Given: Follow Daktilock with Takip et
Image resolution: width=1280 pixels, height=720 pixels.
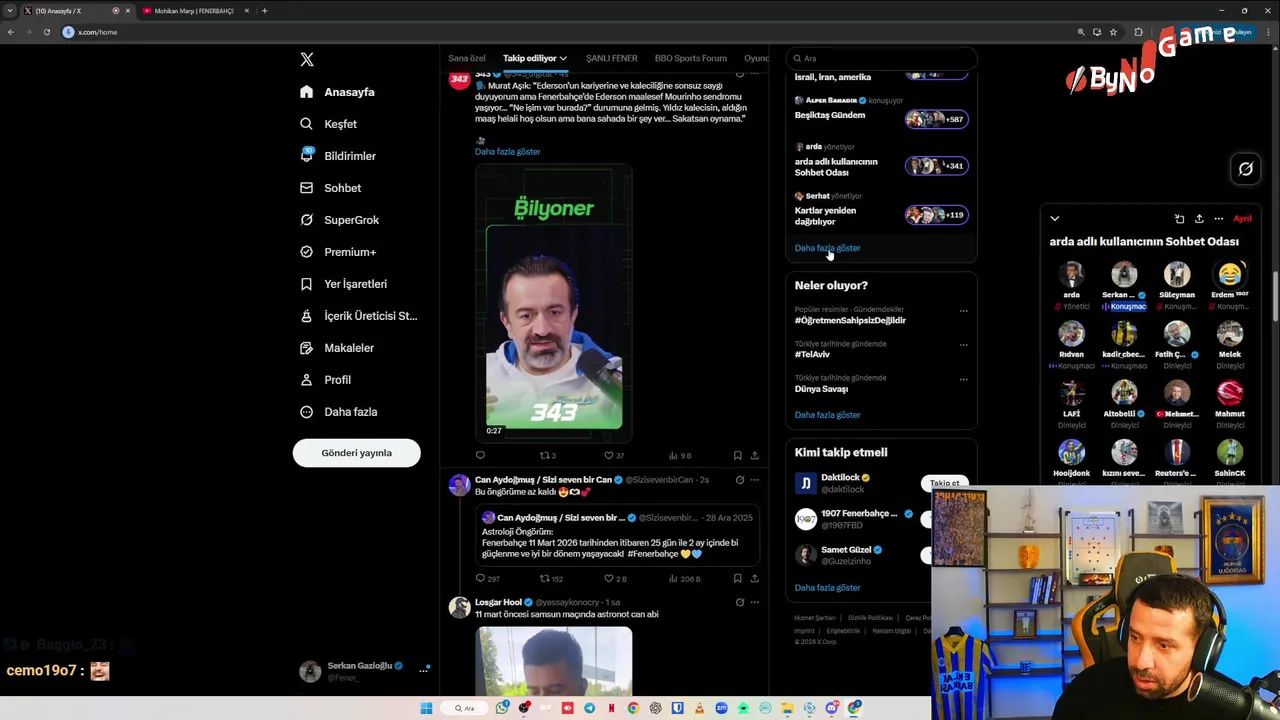Looking at the screenshot, I should 945,483.
